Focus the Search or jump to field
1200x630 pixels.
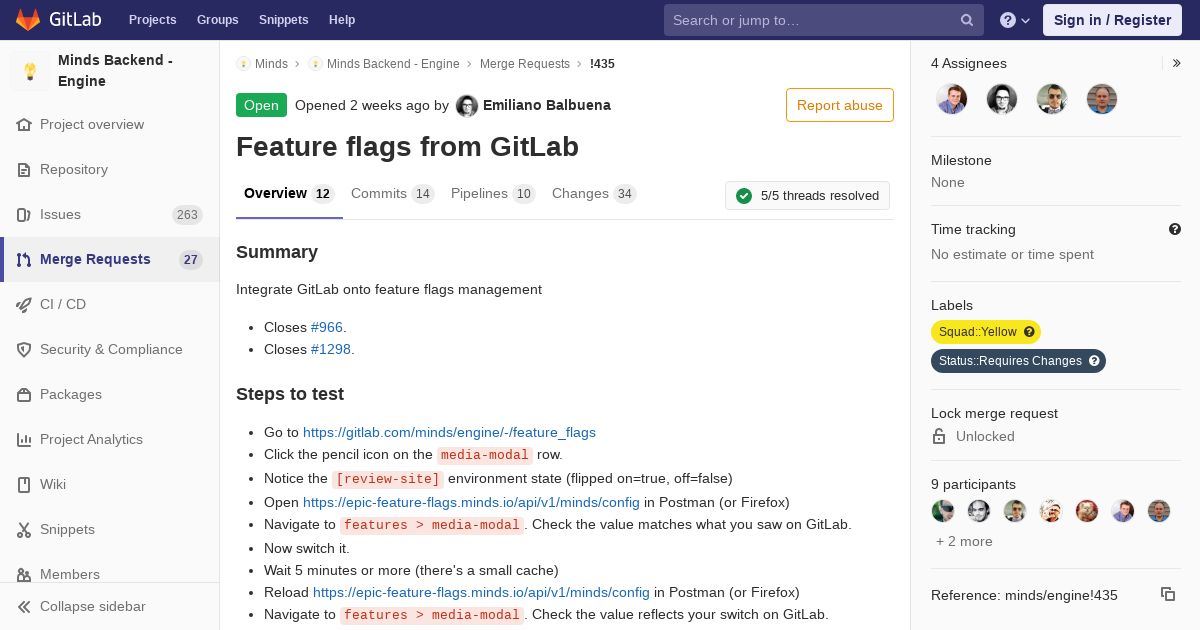pyautogui.click(x=810, y=20)
